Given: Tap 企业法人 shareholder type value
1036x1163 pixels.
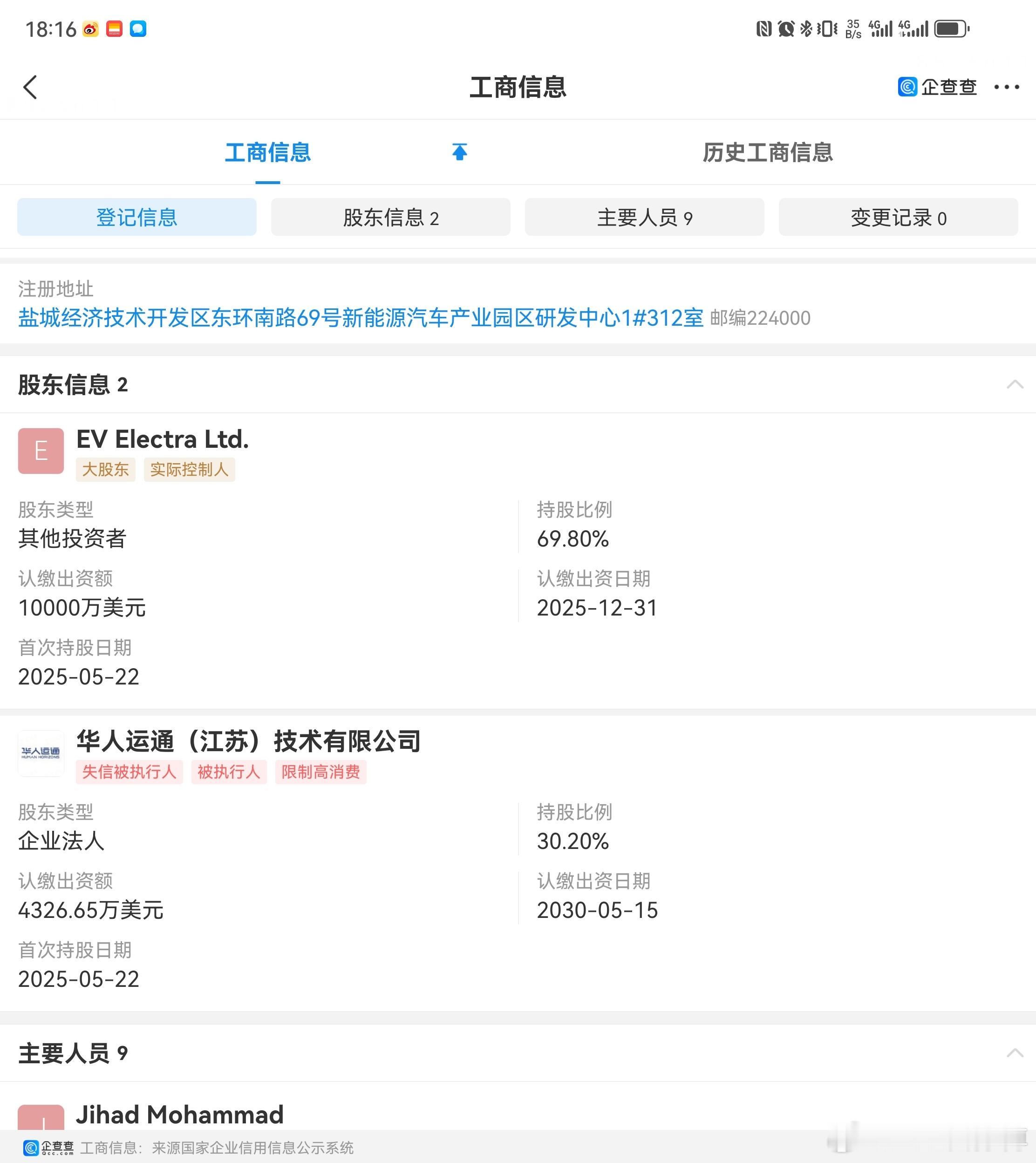Looking at the screenshot, I should point(61,841).
